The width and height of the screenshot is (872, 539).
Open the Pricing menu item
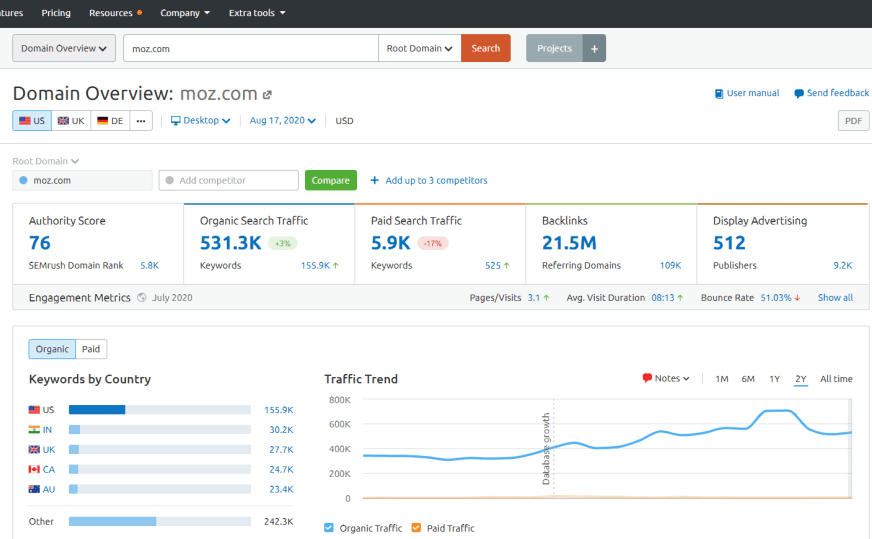(56, 13)
